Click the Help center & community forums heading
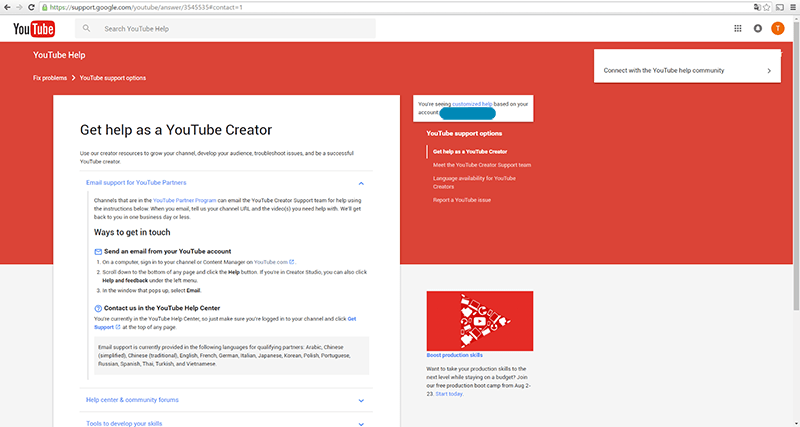 point(132,400)
